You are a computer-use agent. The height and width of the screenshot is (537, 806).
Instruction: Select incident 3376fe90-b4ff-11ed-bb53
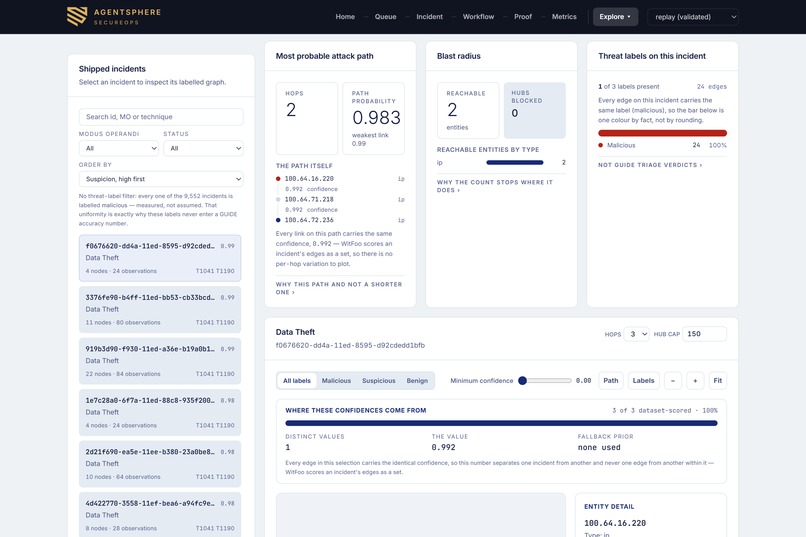point(160,309)
